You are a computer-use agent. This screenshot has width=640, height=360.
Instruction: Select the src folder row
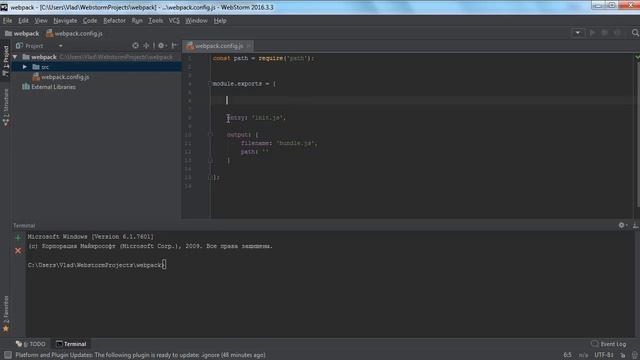tap(96, 67)
